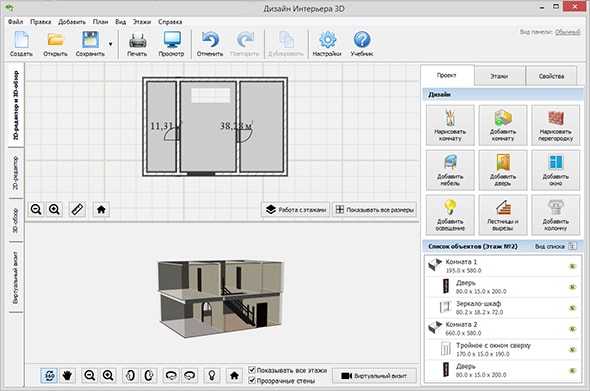
Task: Create a new project with Создать
Action: [21, 44]
